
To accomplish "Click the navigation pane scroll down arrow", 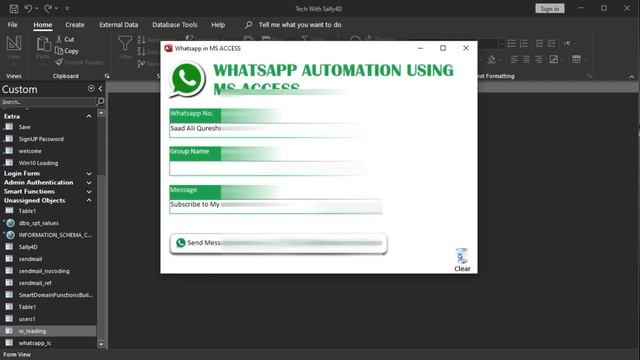I will point(101,344).
